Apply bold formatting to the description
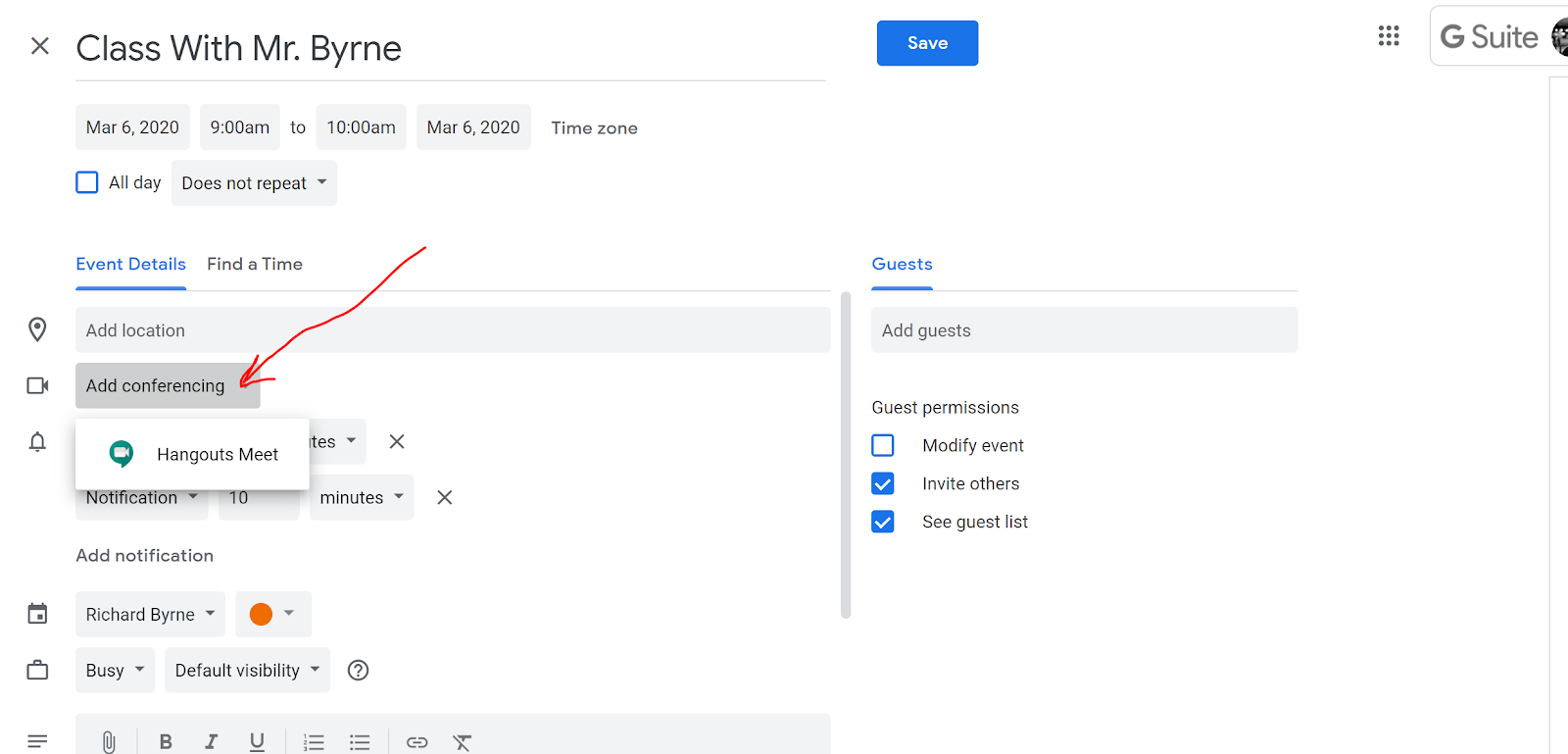 coord(166,742)
